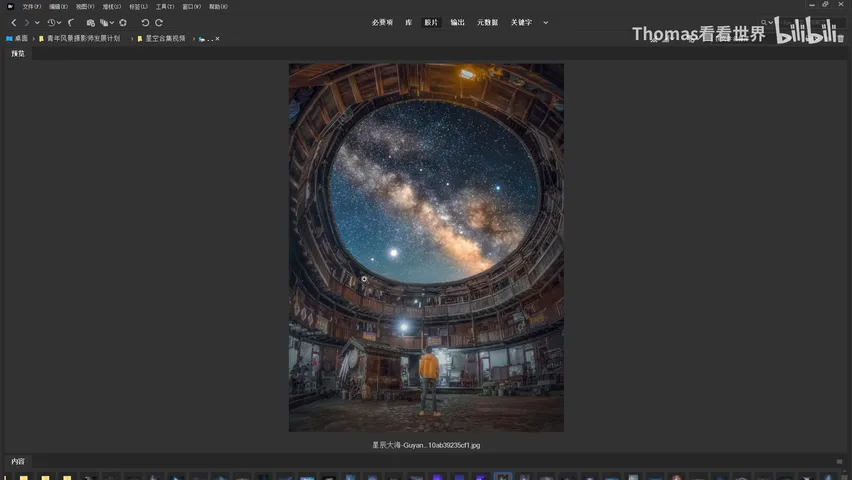
Task: Open the 工具 menu
Action: point(165,7)
